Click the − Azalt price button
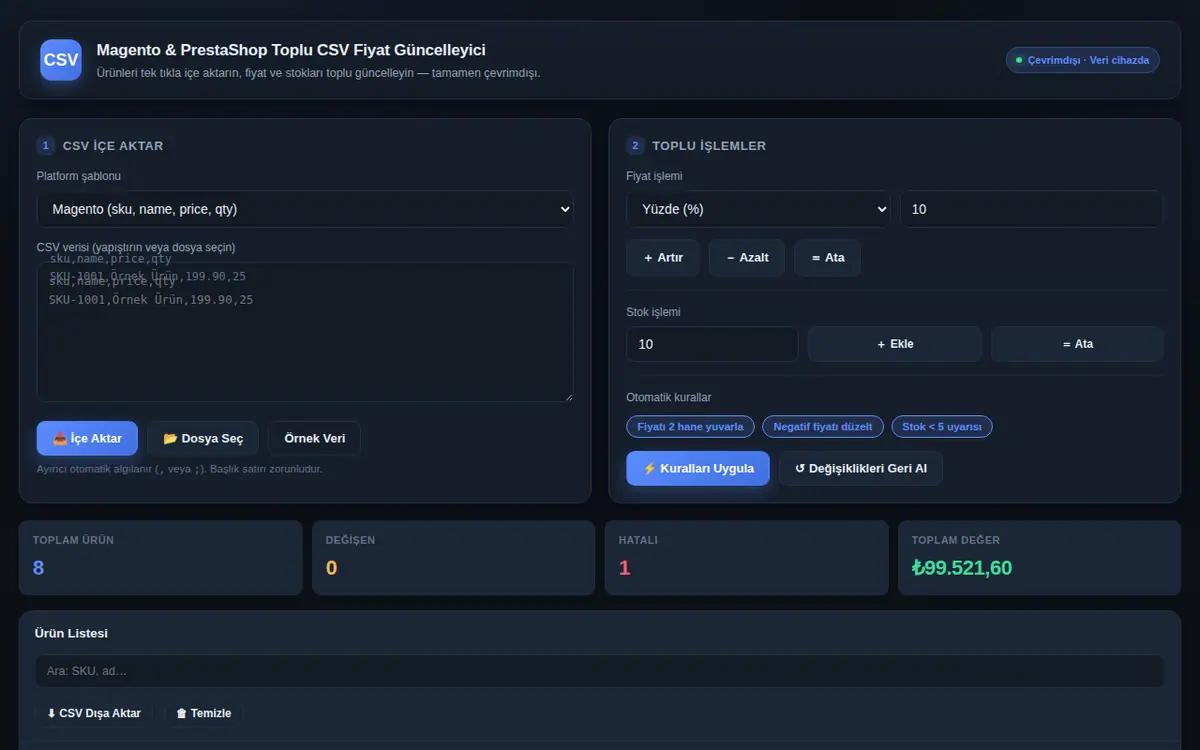This screenshot has width=1200, height=750. click(747, 258)
